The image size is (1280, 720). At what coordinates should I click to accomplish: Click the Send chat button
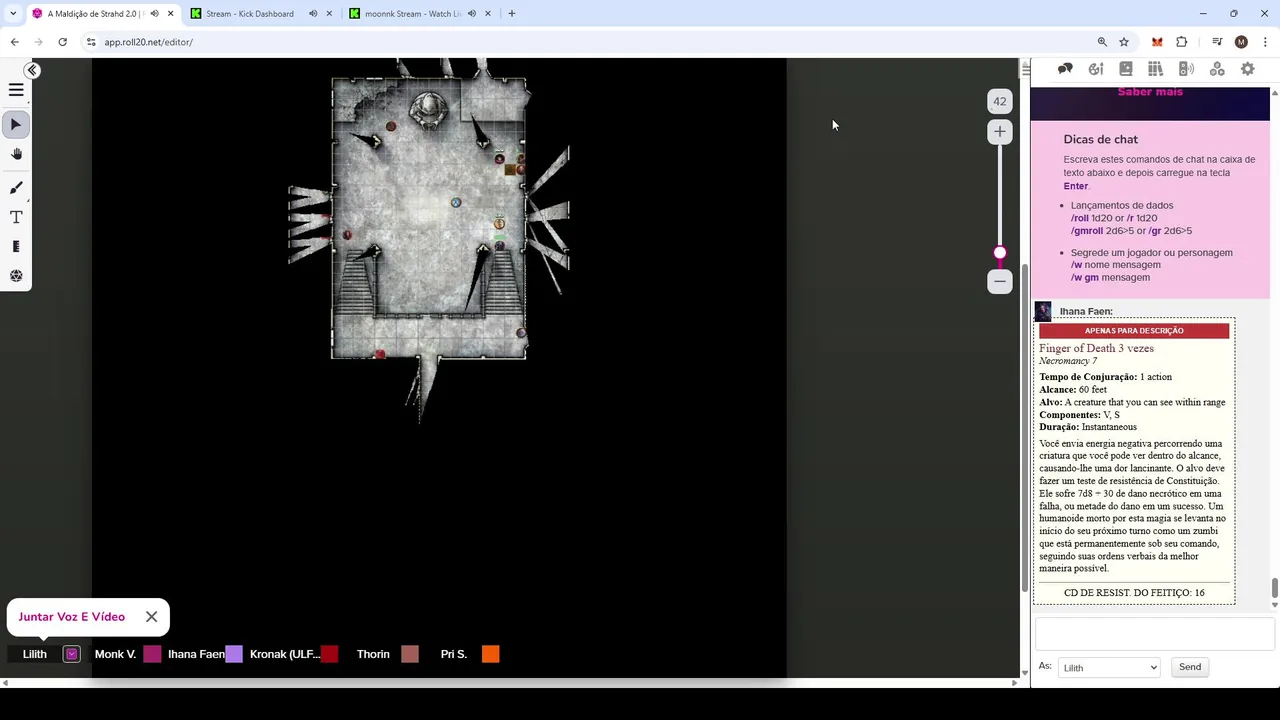1190,667
